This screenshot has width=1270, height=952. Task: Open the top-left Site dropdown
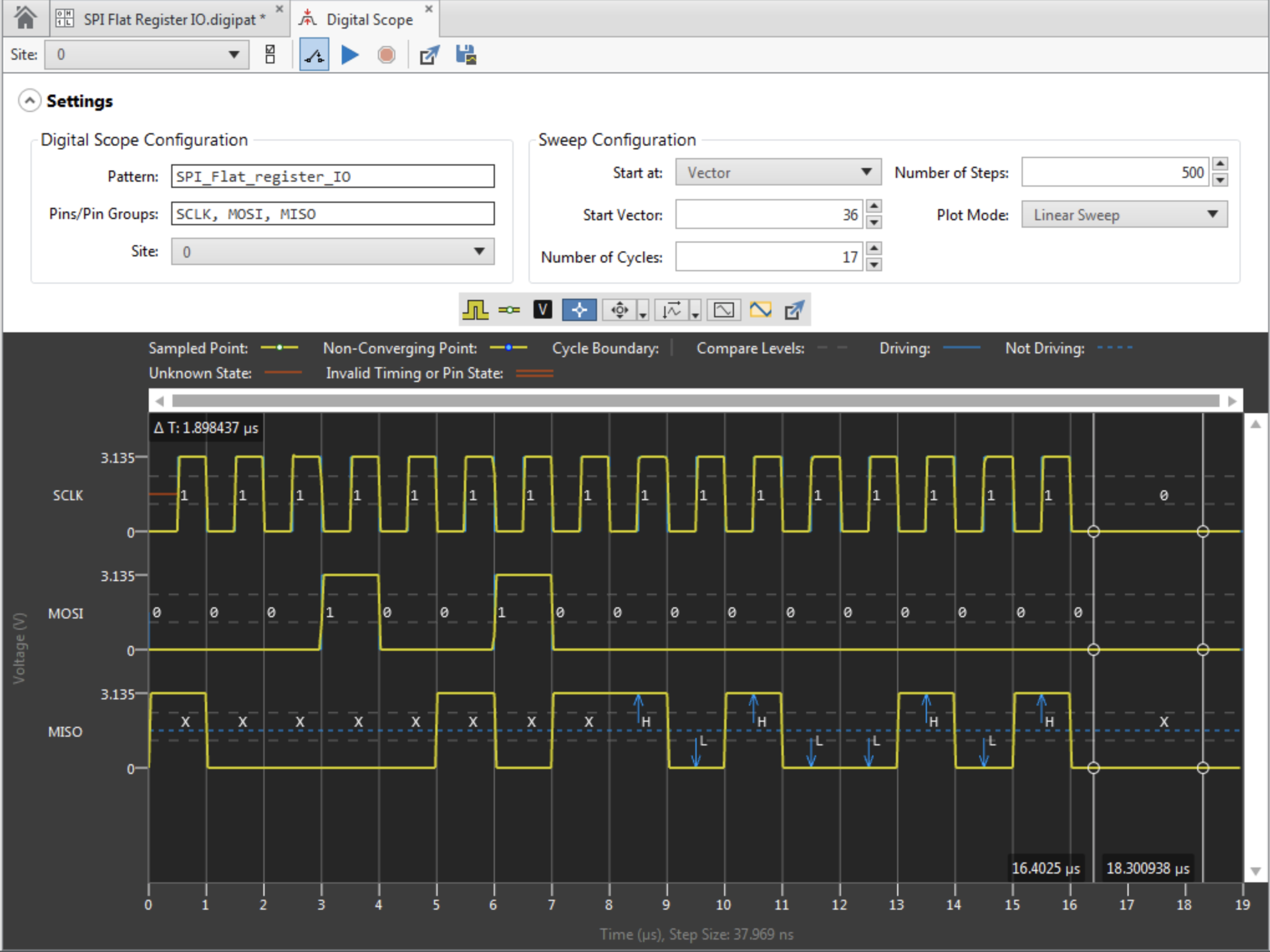coord(147,55)
